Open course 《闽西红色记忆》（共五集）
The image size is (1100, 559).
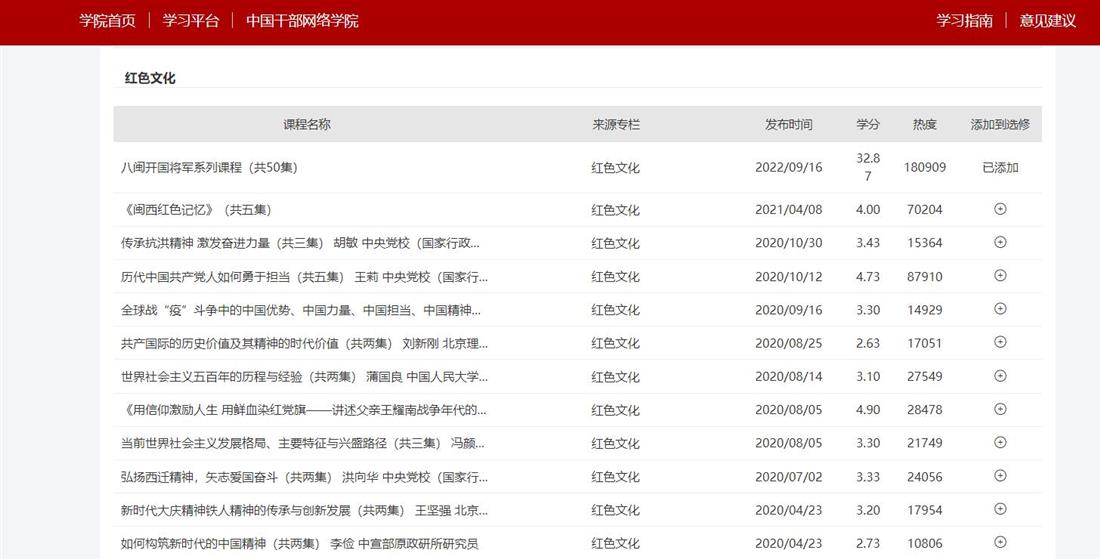[x=196, y=210]
